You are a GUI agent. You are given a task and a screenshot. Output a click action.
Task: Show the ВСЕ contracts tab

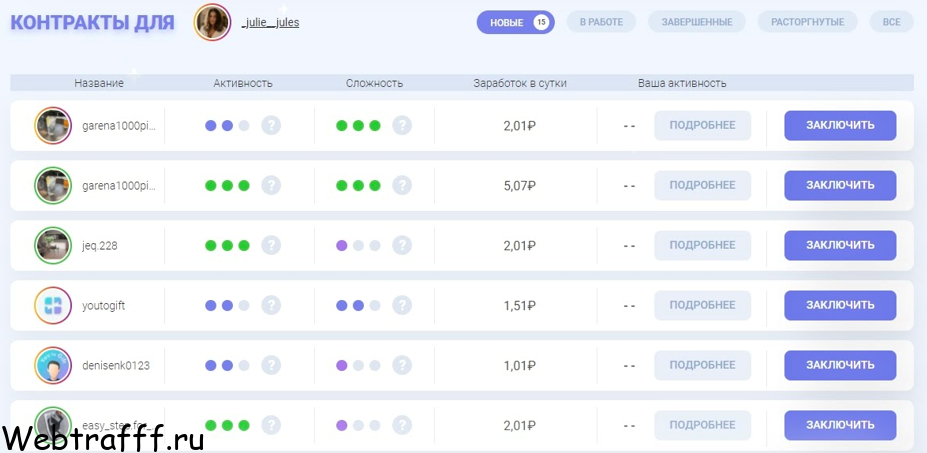892,22
